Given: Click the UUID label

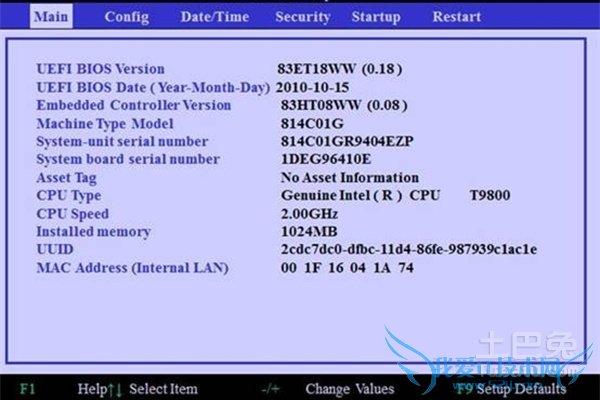Looking at the screenshot, I should tap(55, 250).
